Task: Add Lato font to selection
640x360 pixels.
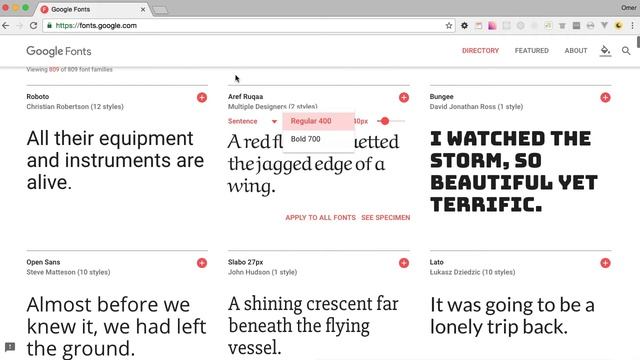Action: coord(605,263)
